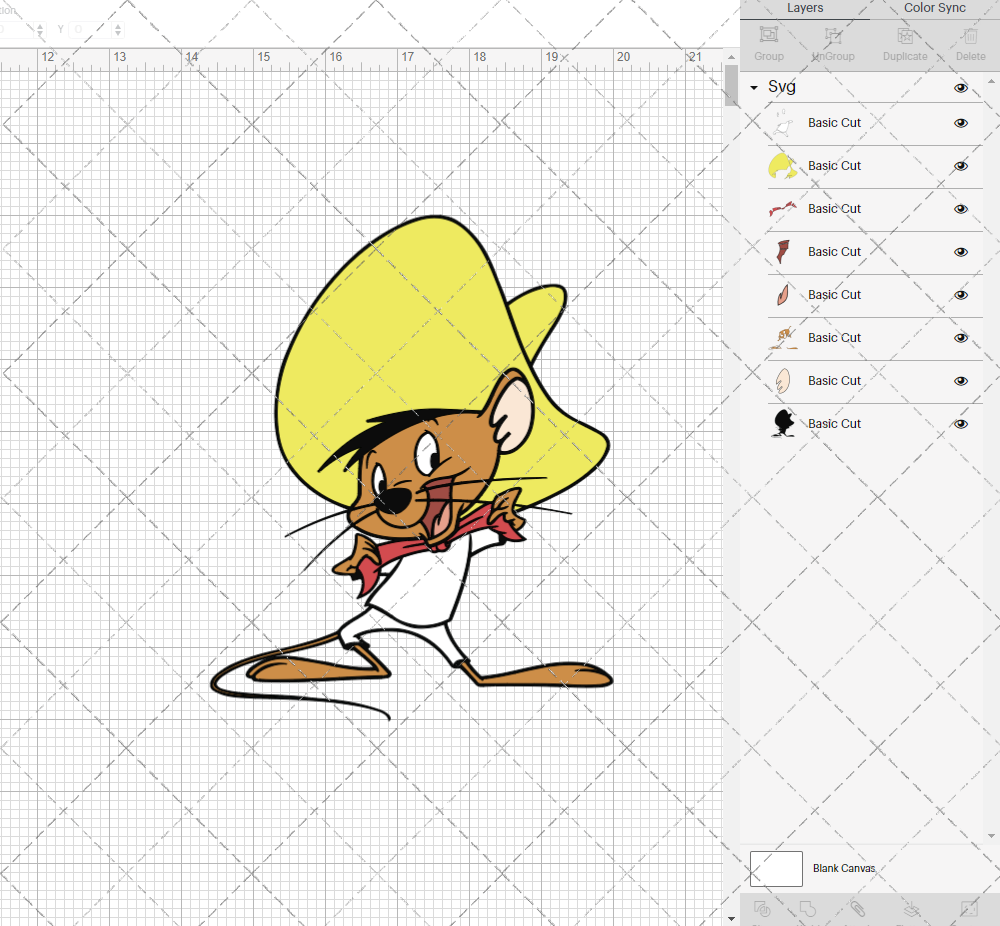Click the Blank Canvas color swatch
Image resolution: width=1000 pixels, height=926 pixels.
[x=776, y=868]
